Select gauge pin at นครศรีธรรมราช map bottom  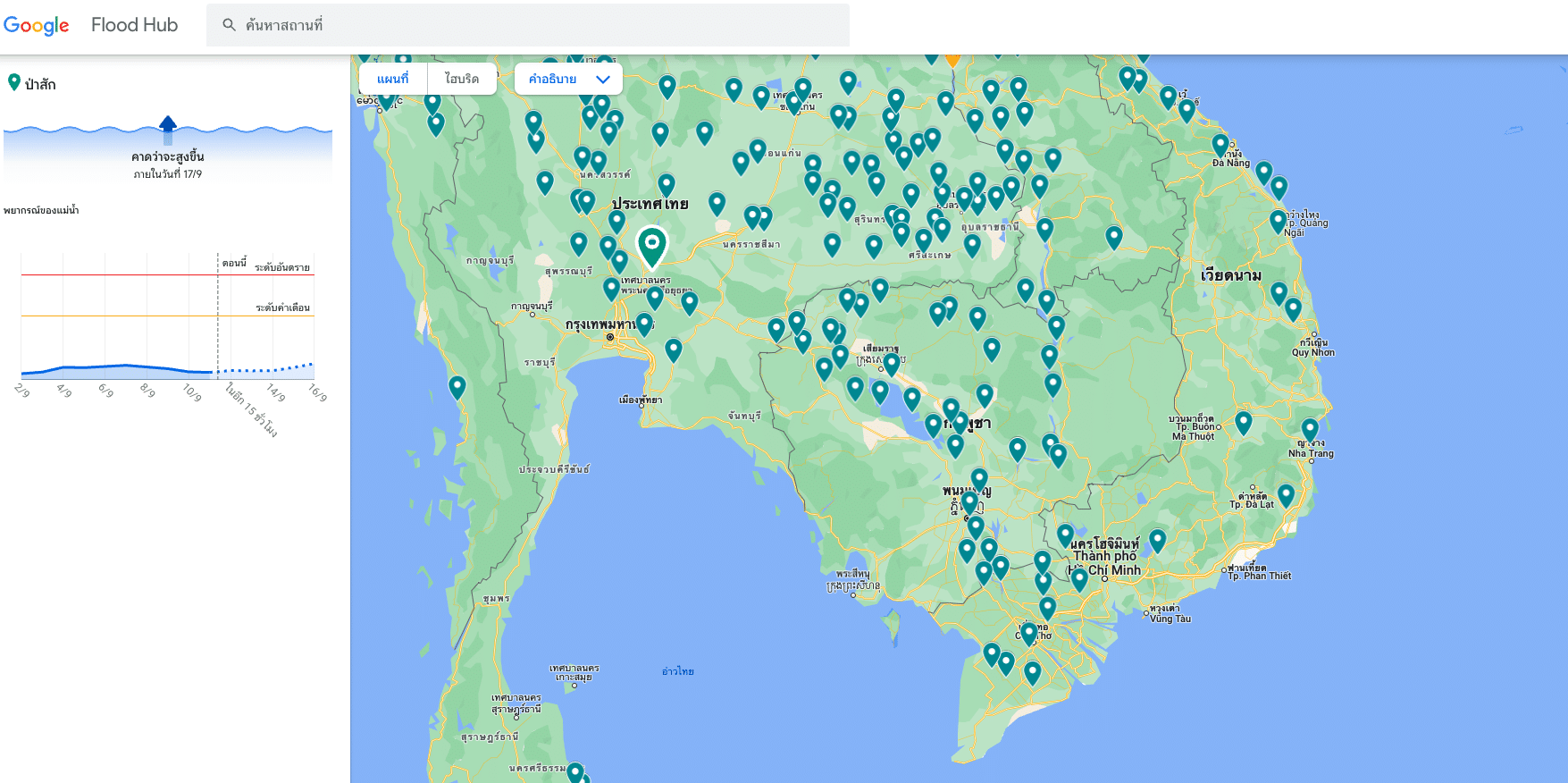[x=575, y=772]
